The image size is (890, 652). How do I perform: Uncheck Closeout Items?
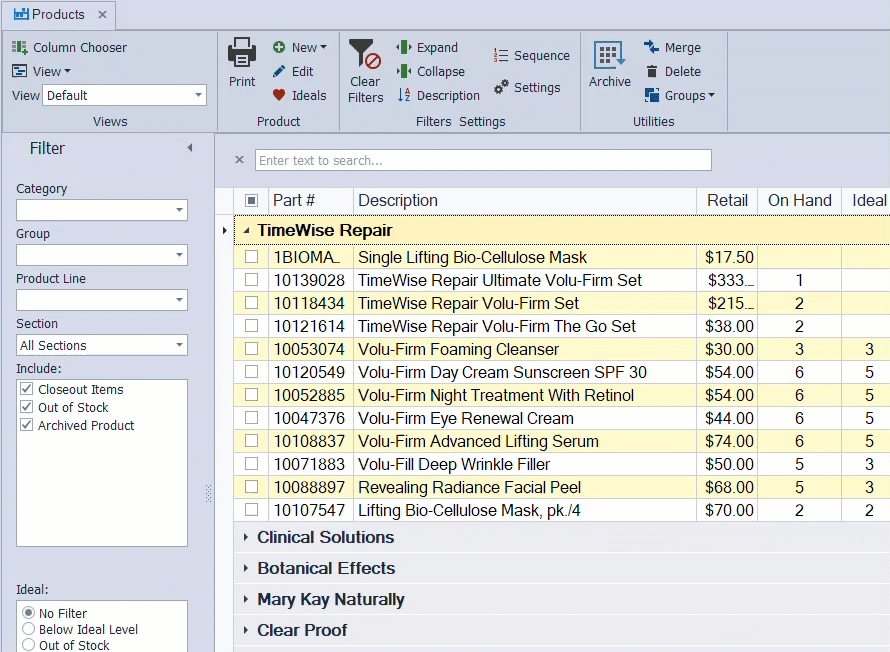(x=27, y=389)
